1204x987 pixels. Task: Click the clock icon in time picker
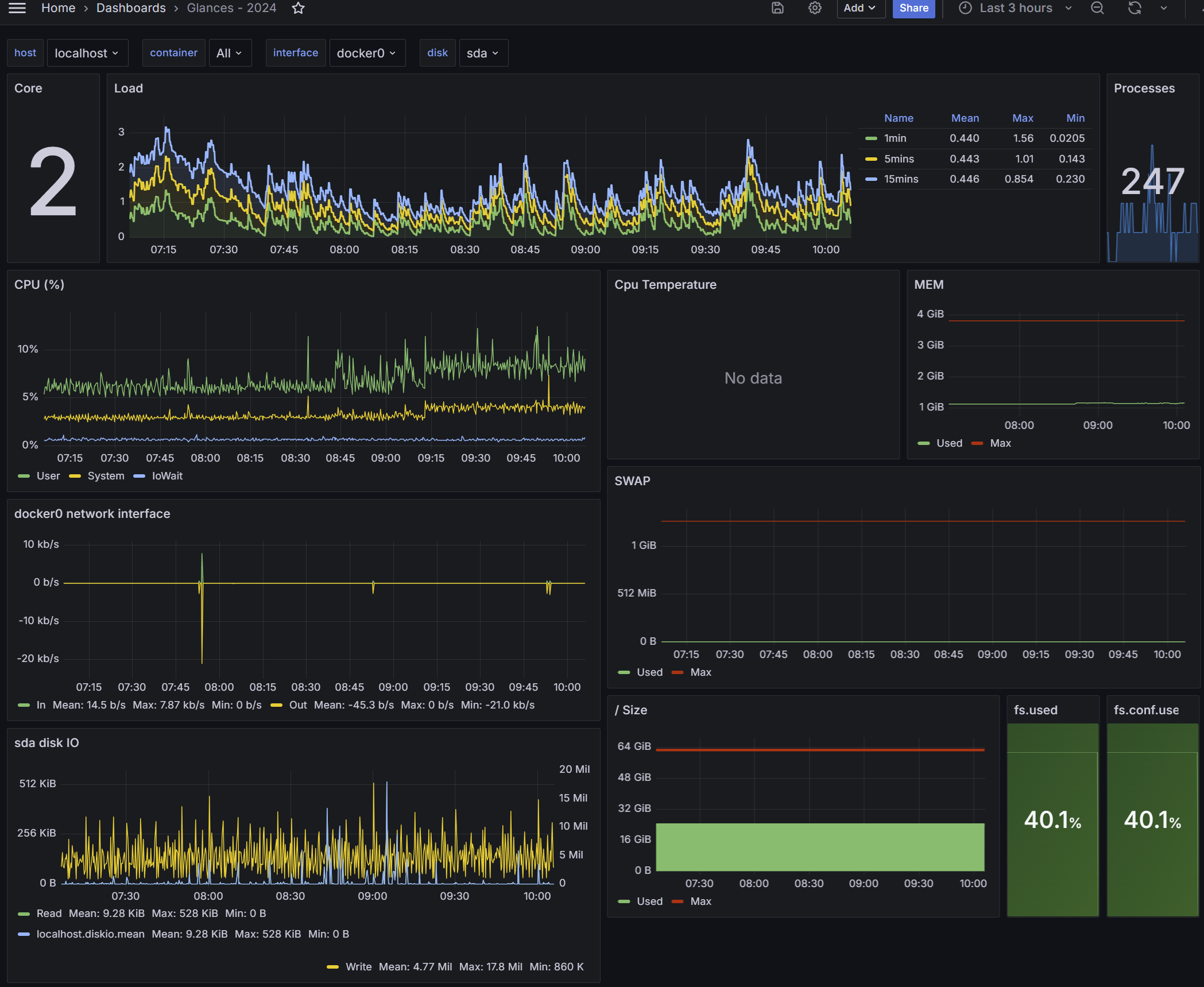(966, 8)
